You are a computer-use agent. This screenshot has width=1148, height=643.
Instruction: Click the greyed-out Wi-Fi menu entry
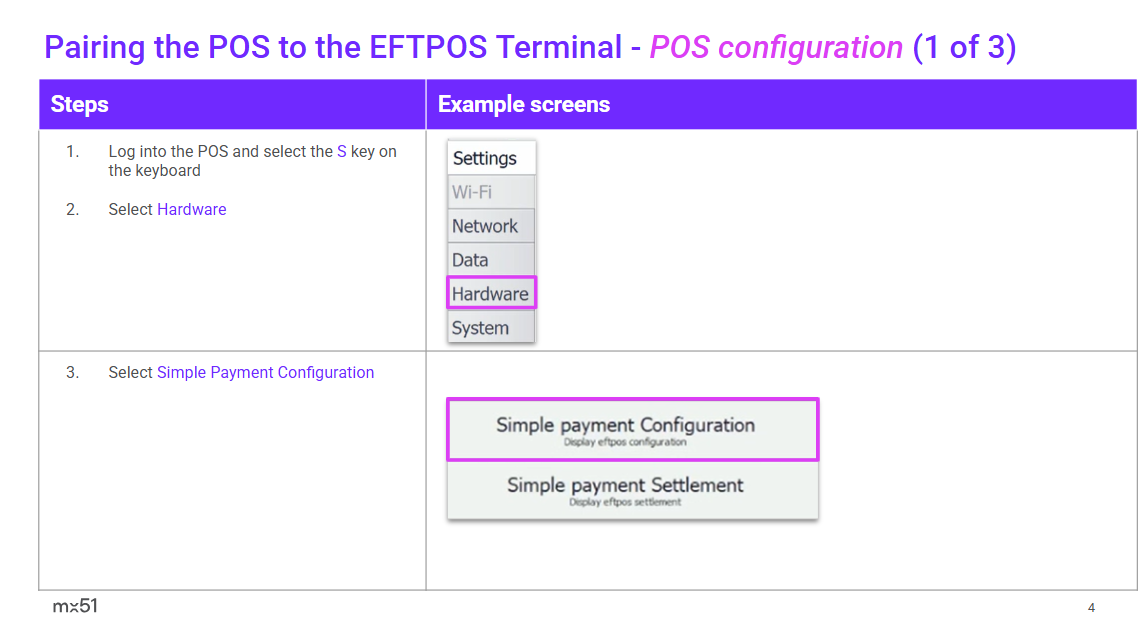472,192
